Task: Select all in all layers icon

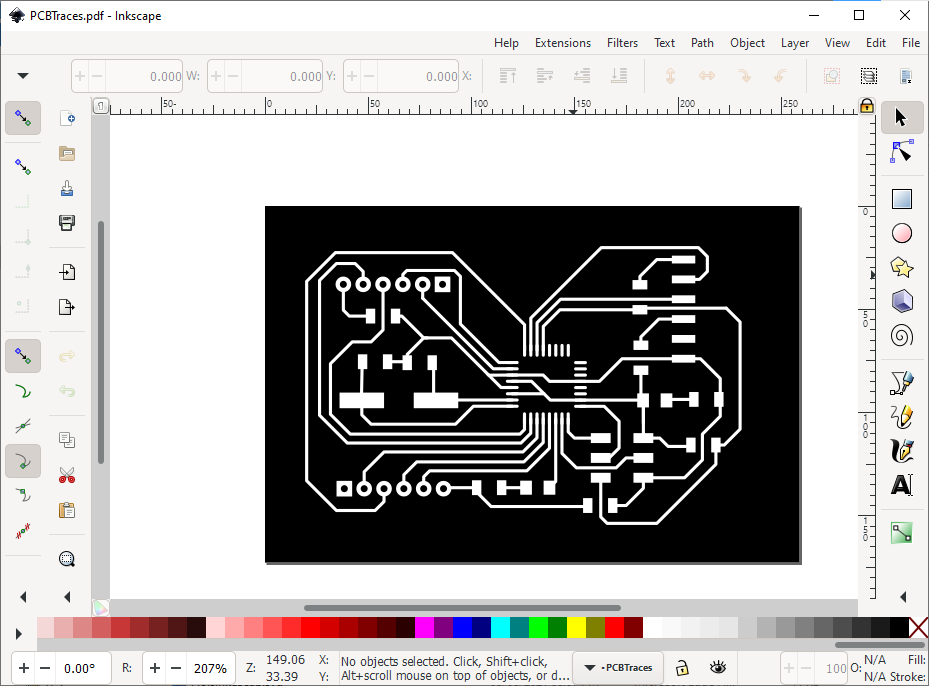Action: pos(869,76)
